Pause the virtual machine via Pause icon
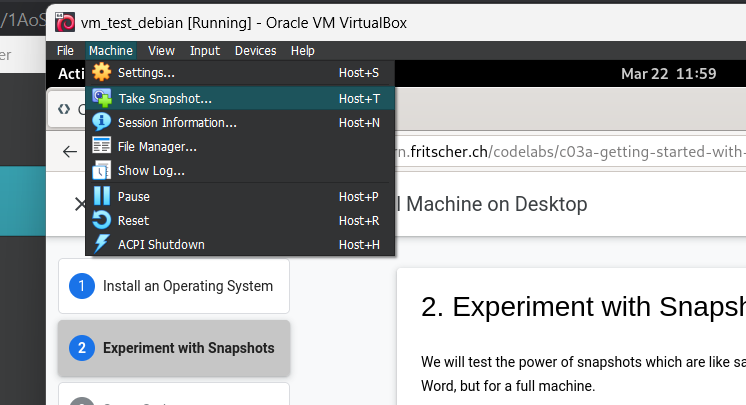 (101, 196)
